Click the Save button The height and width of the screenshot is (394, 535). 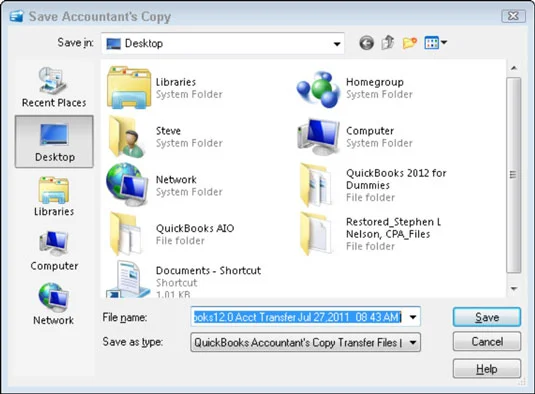click(x=487, y=317)
